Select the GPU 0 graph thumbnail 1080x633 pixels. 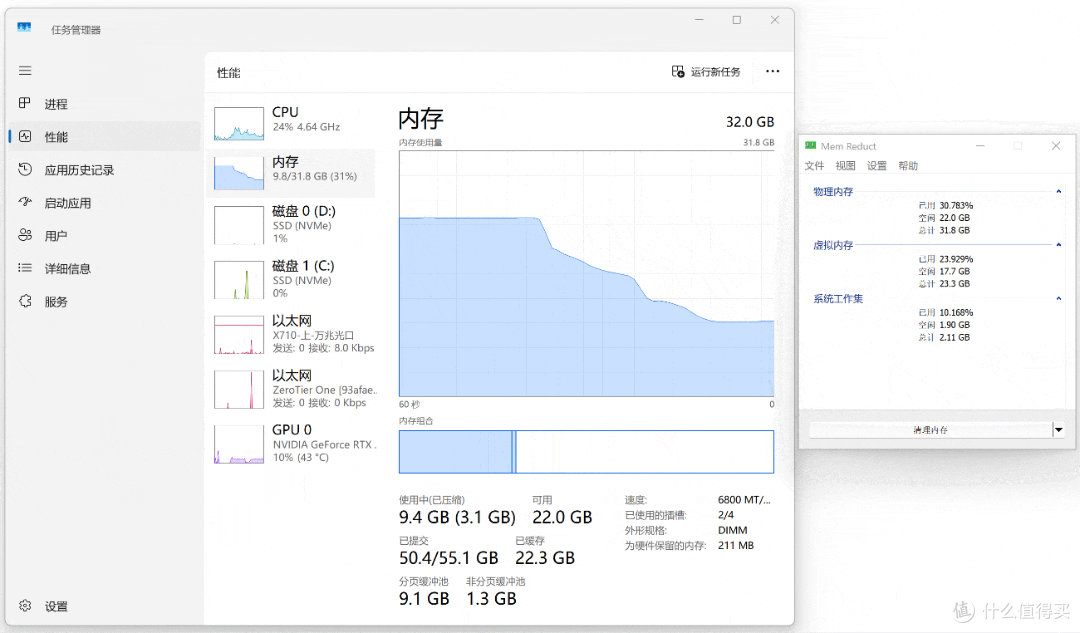click(x=238, y=444)
